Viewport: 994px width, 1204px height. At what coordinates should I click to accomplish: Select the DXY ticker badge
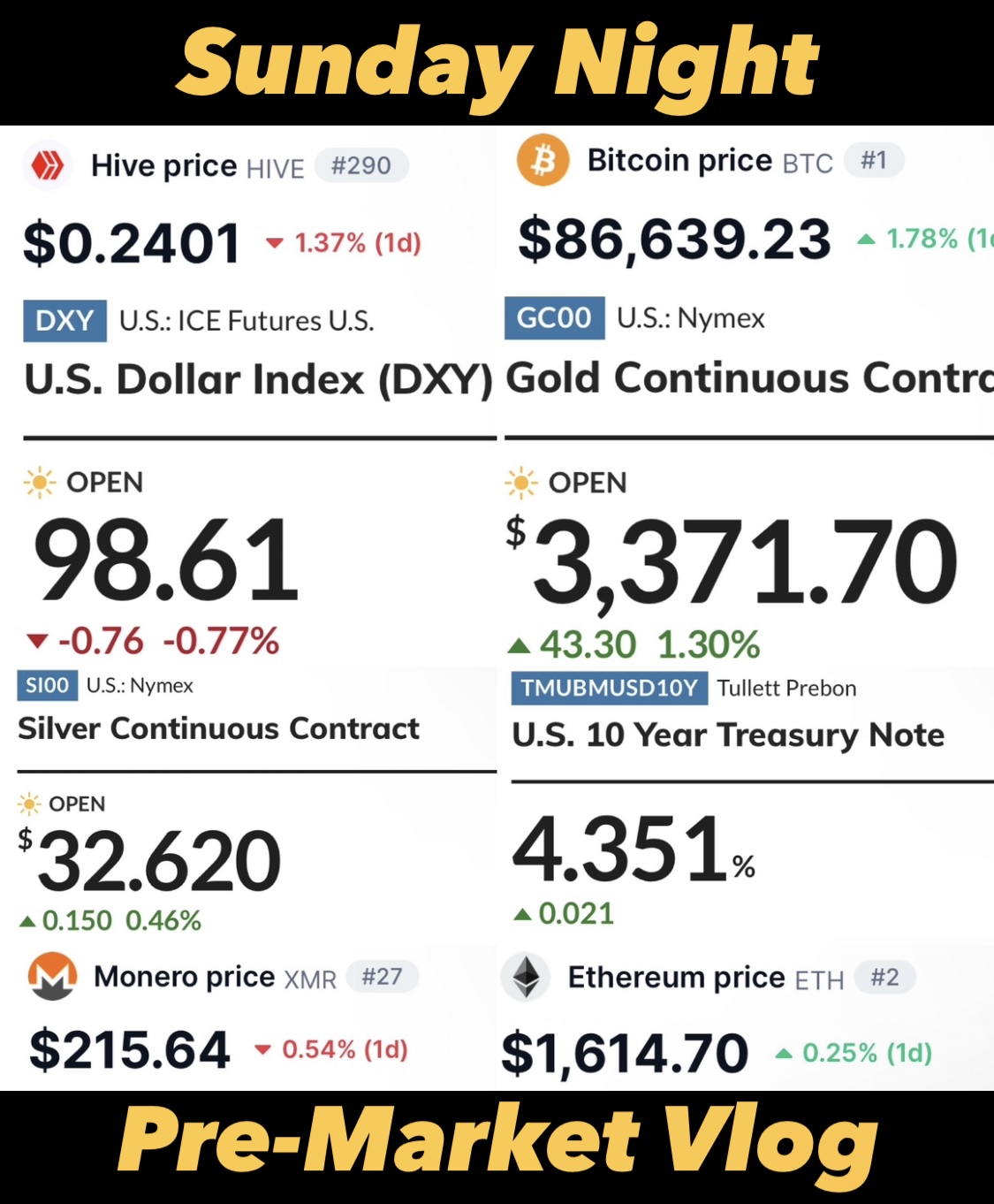pos(64,321)
